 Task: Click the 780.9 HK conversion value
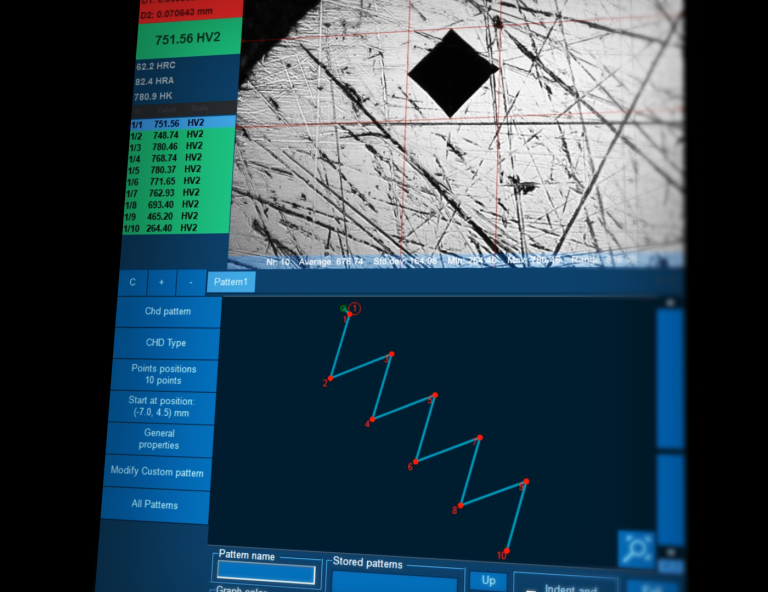[153, 96]
